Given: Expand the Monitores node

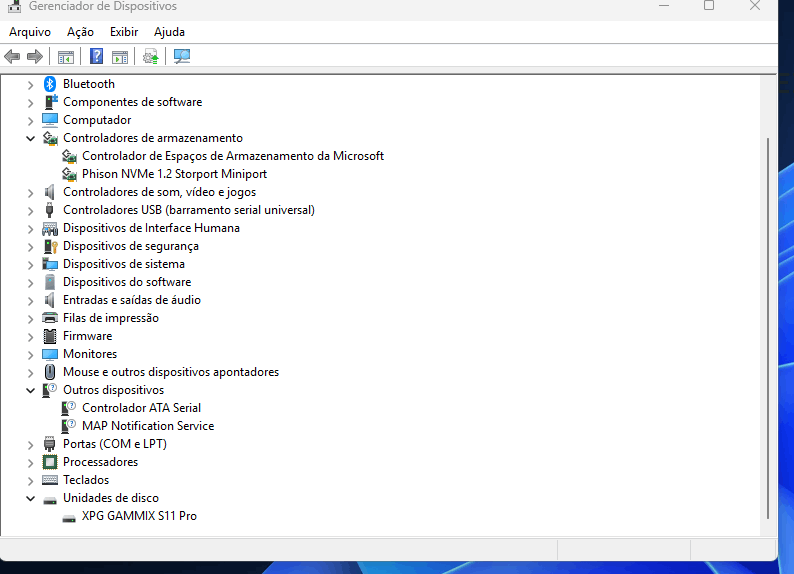Looking at the screenshot, I should pos(30,355).
